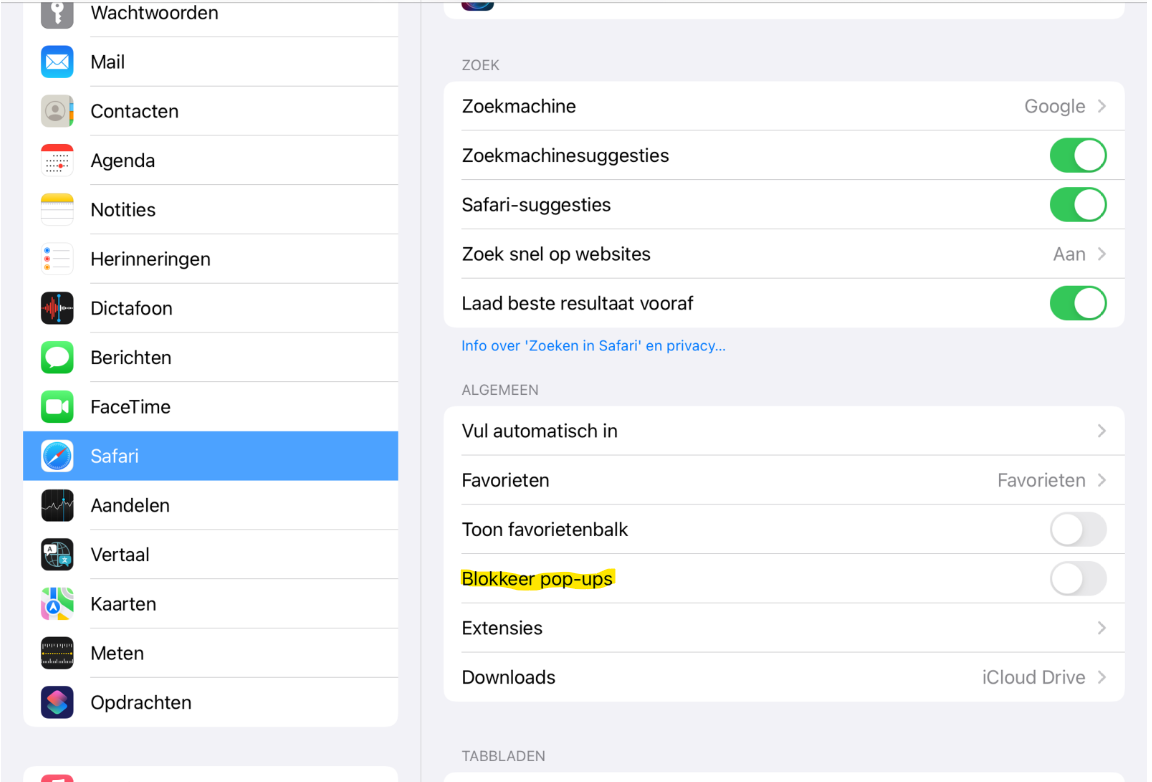Open Zoek snel op websites setting

[x=784, y=254]
